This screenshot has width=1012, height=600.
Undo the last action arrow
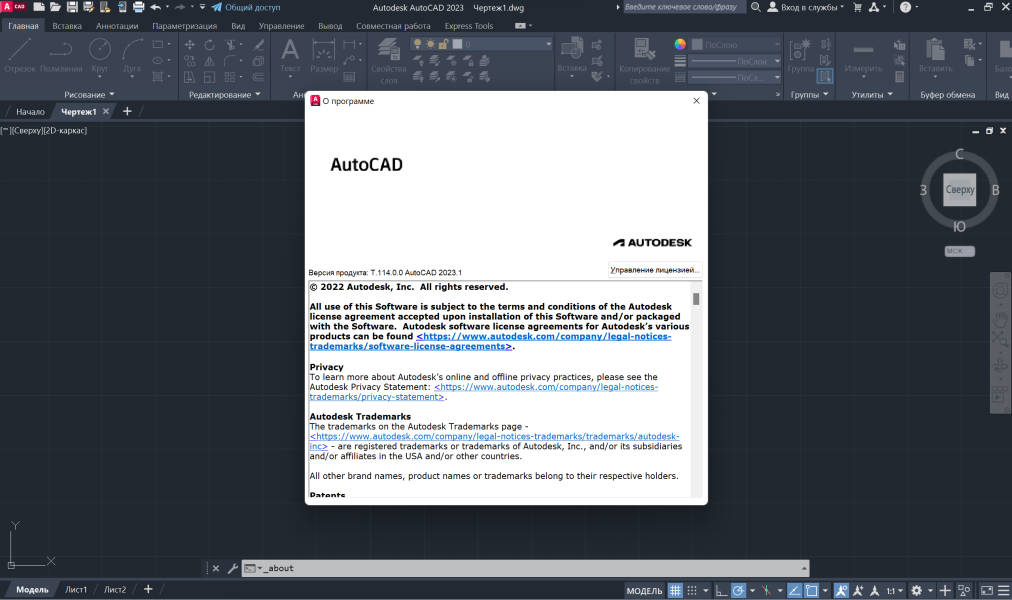click(156, 7)
